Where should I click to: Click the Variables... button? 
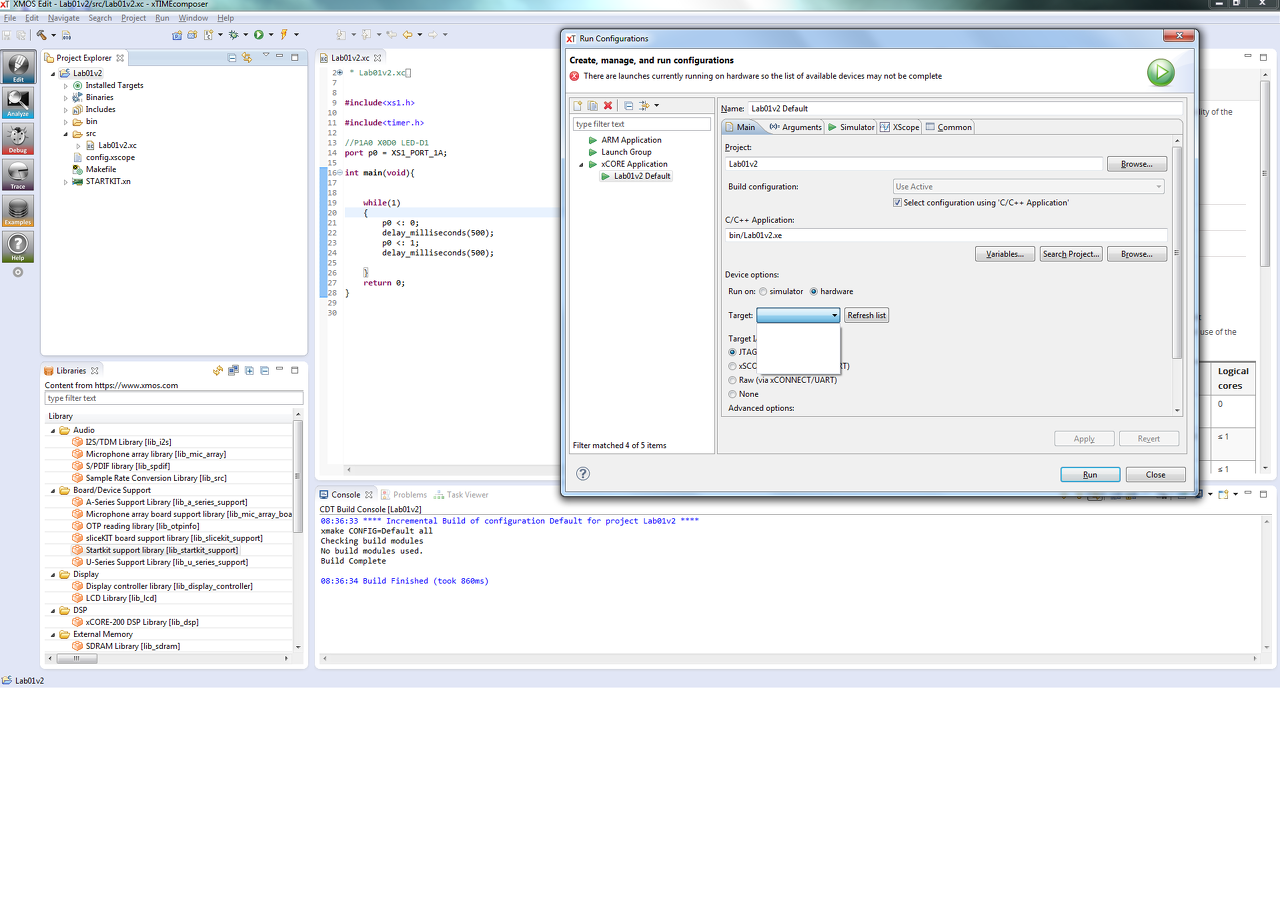click(1005, 254)
